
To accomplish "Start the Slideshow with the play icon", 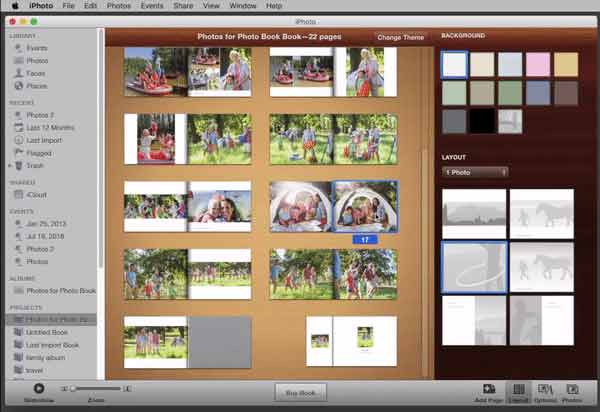I will pos(39,388).
